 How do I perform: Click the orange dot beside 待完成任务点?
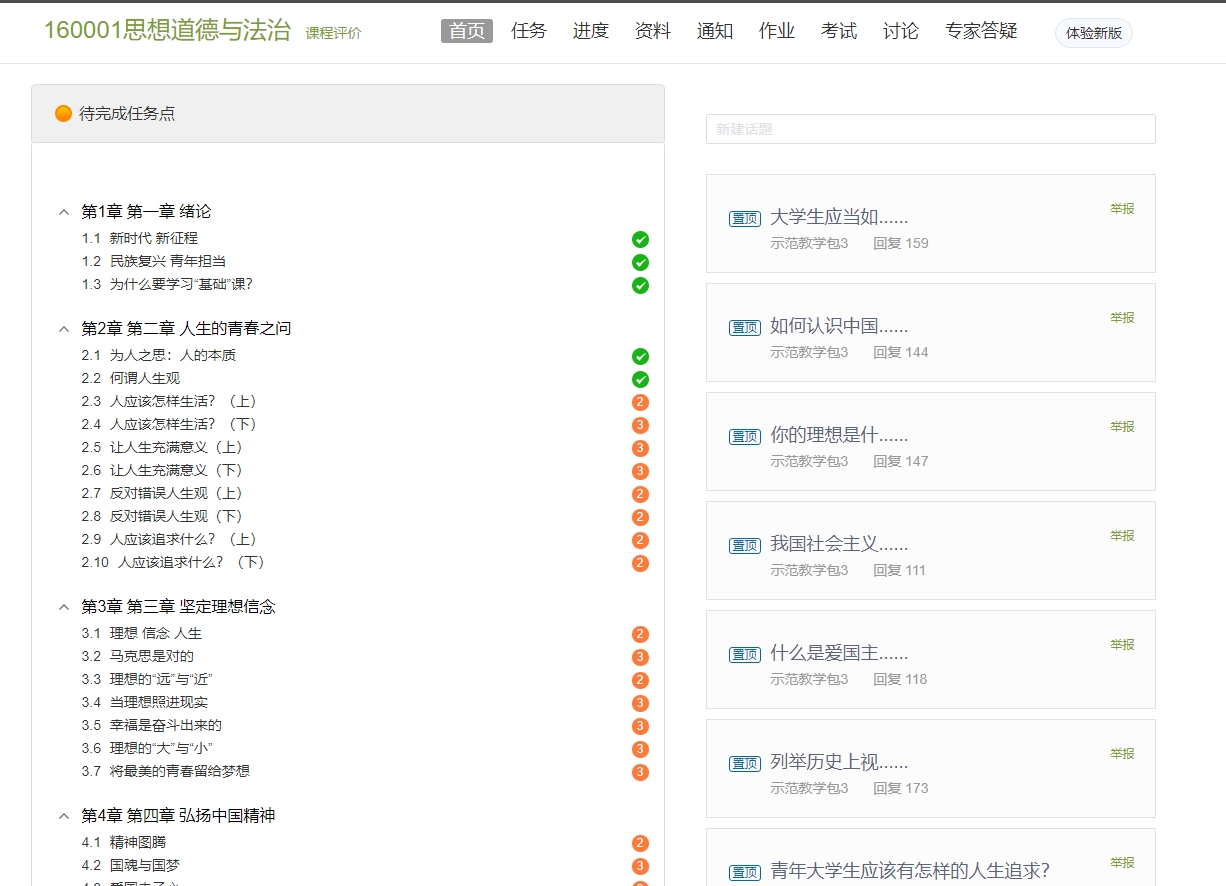click(63, 114)
